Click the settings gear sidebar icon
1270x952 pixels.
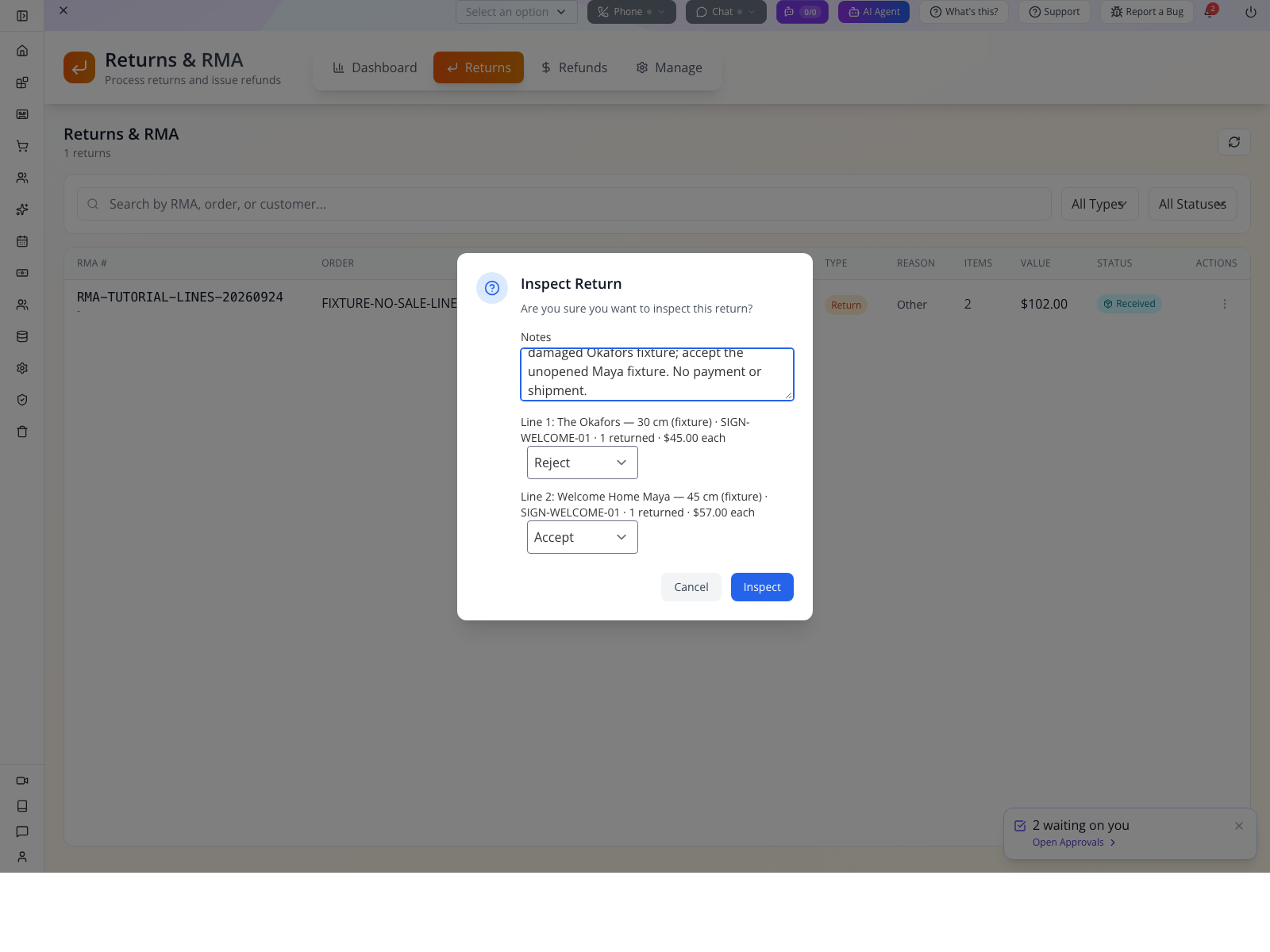(x=22, y=368)
